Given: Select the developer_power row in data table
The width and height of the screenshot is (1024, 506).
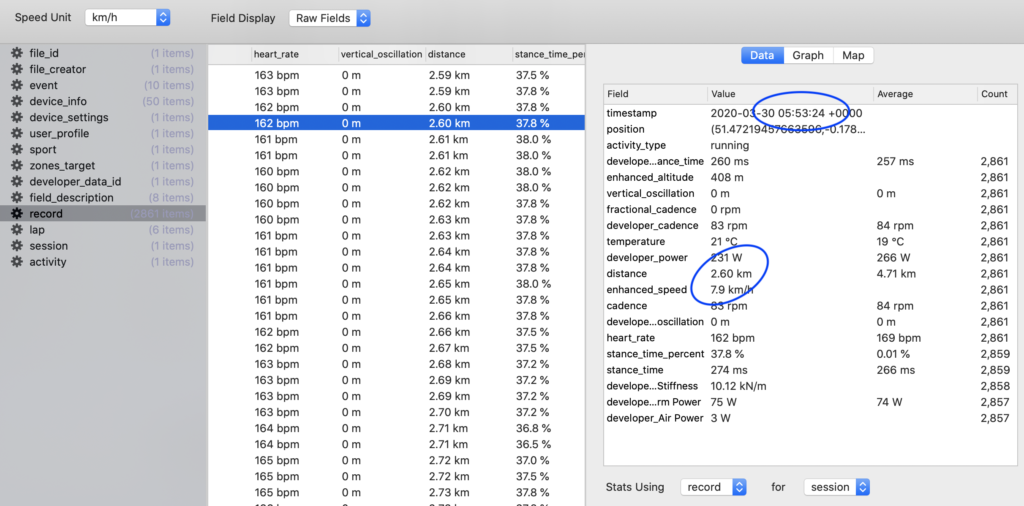Looking at the screenshot, I should click(x=649, y=257).
